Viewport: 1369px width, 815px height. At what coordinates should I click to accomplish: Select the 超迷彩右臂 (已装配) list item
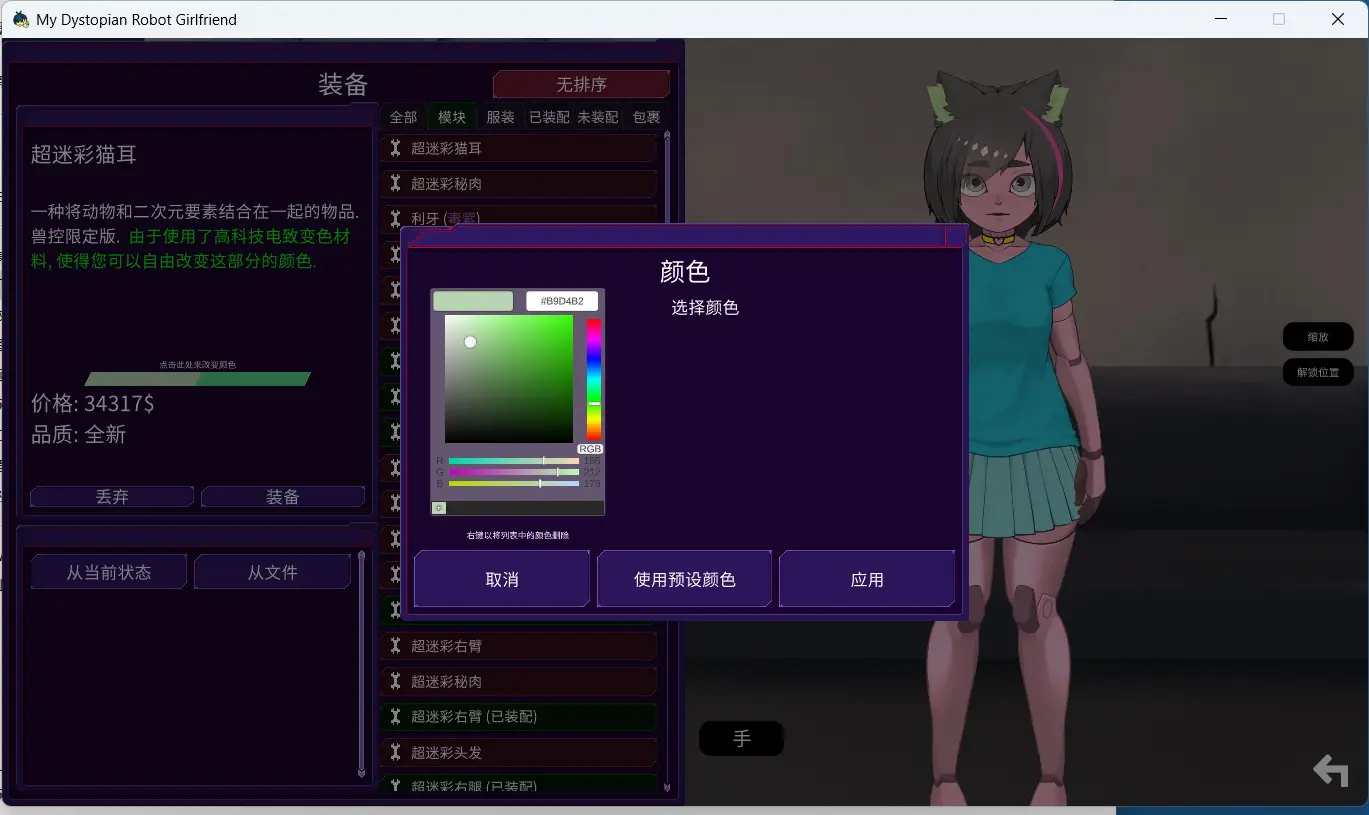pos(519,717)
